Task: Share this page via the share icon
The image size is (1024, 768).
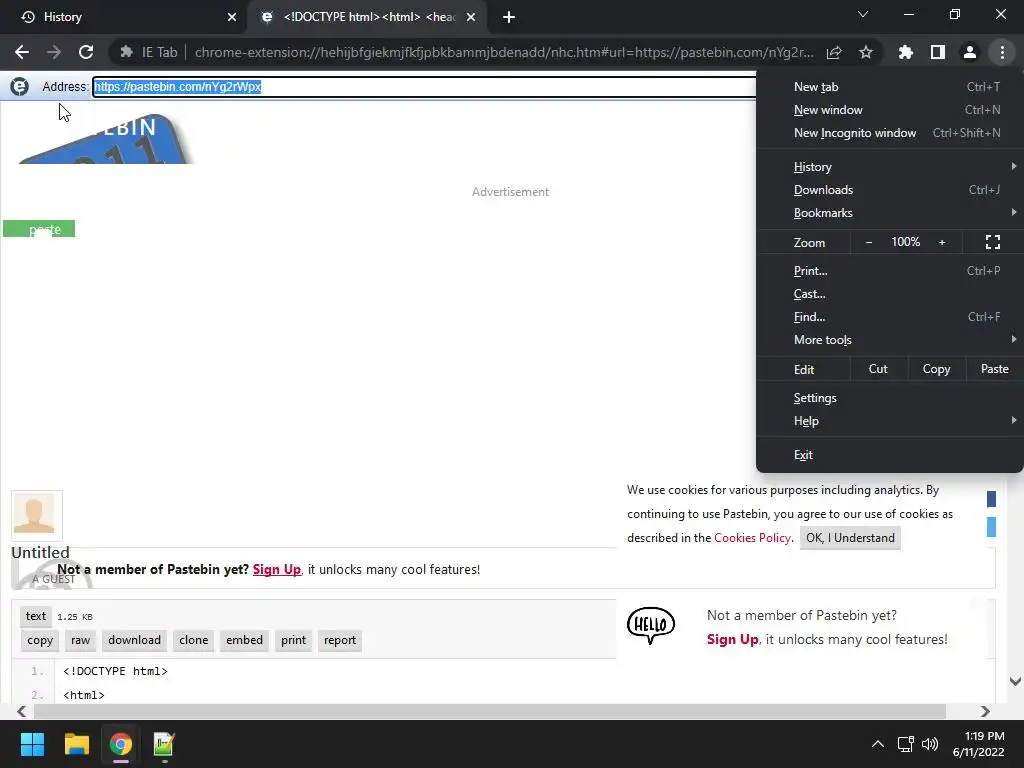Action: tap(834, 52)
